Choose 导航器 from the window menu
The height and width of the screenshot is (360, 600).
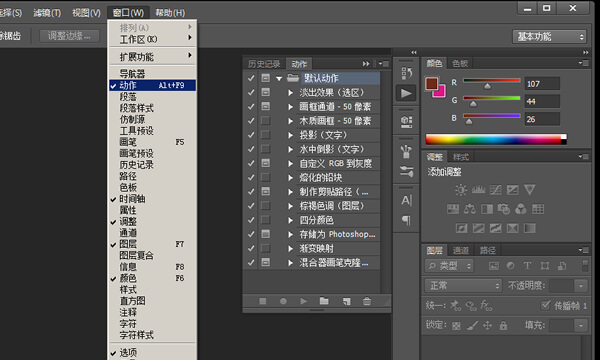[152, 73]
